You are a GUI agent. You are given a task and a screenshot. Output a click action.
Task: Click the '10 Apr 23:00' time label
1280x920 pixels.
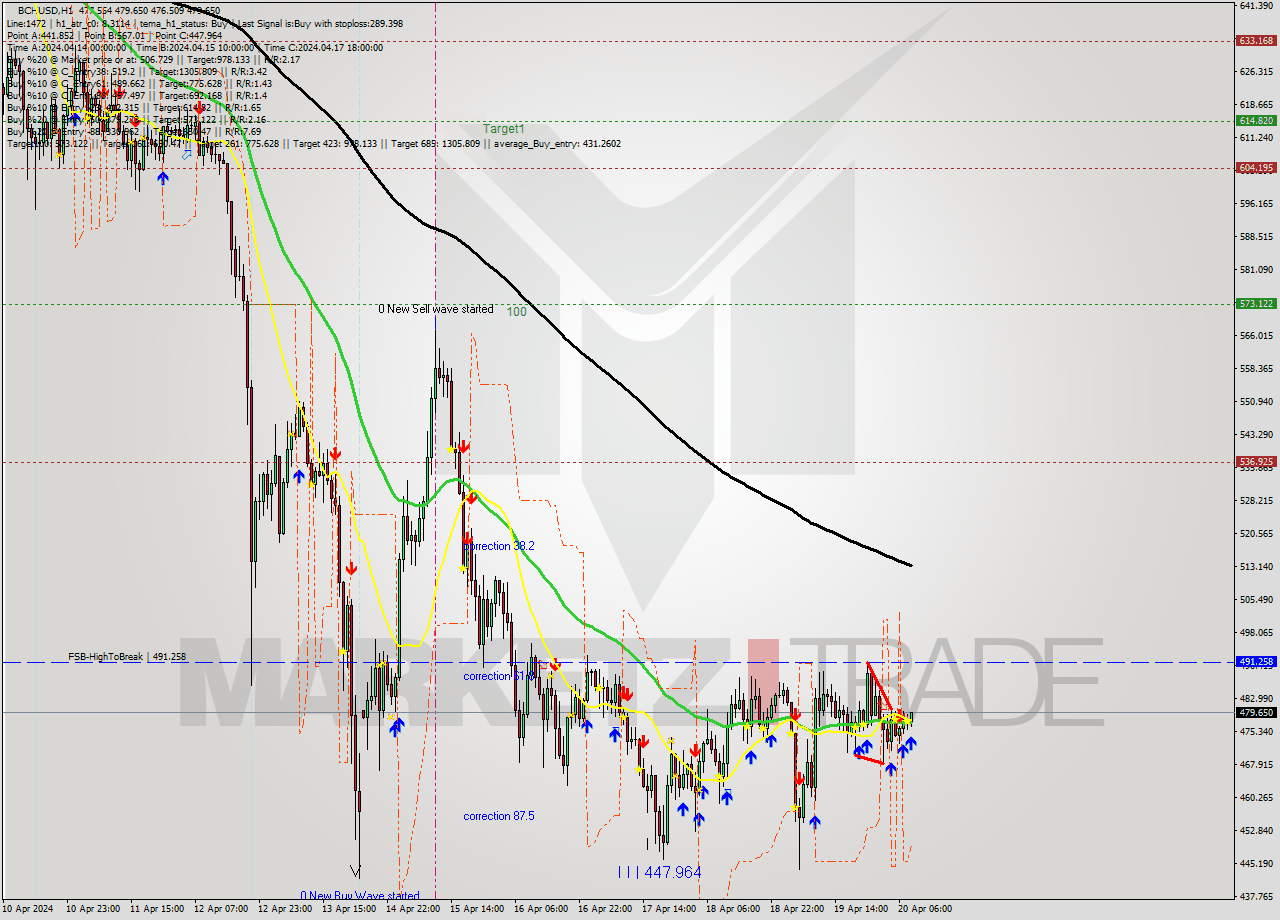[93, 909]
